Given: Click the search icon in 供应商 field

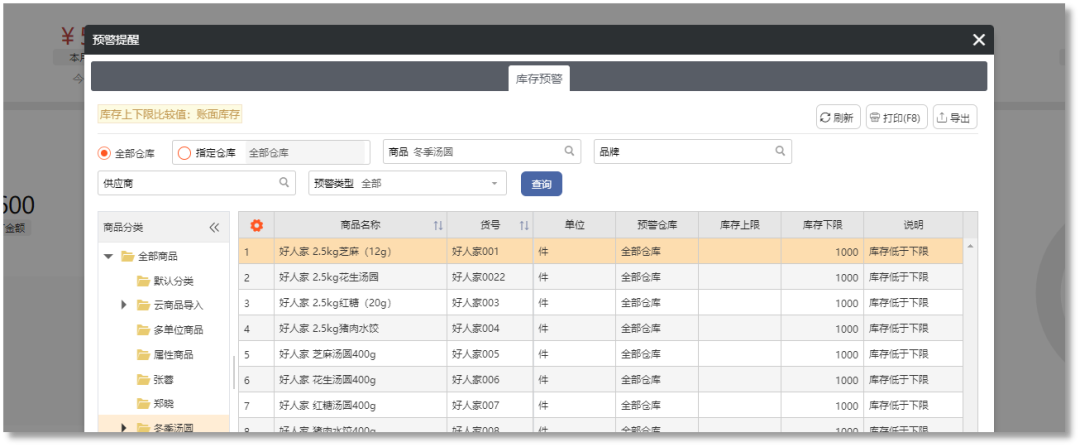Looking at the screenshot, I should pyautogui.click(x=284, y=183).
